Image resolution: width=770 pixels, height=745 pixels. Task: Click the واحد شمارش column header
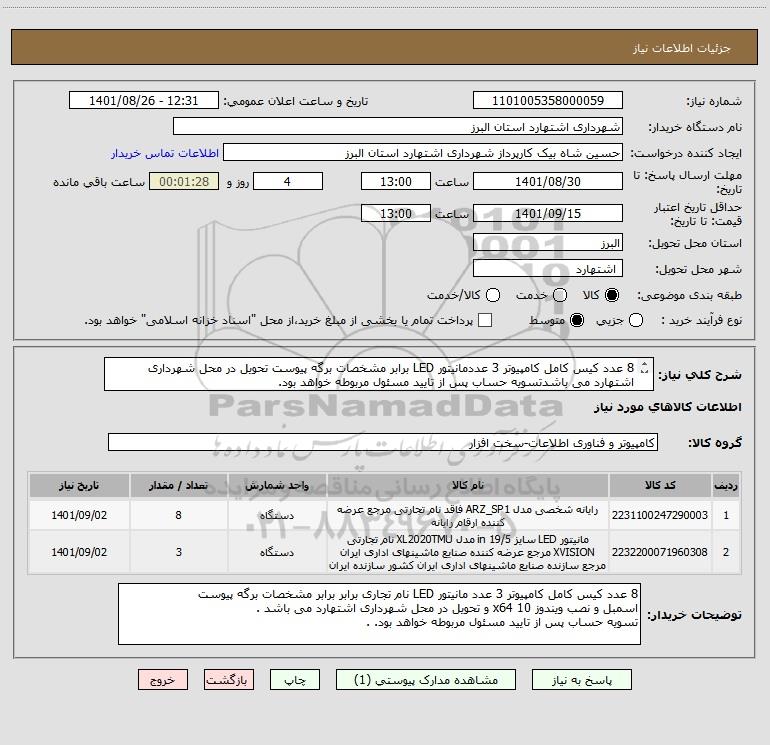[277, 485]
